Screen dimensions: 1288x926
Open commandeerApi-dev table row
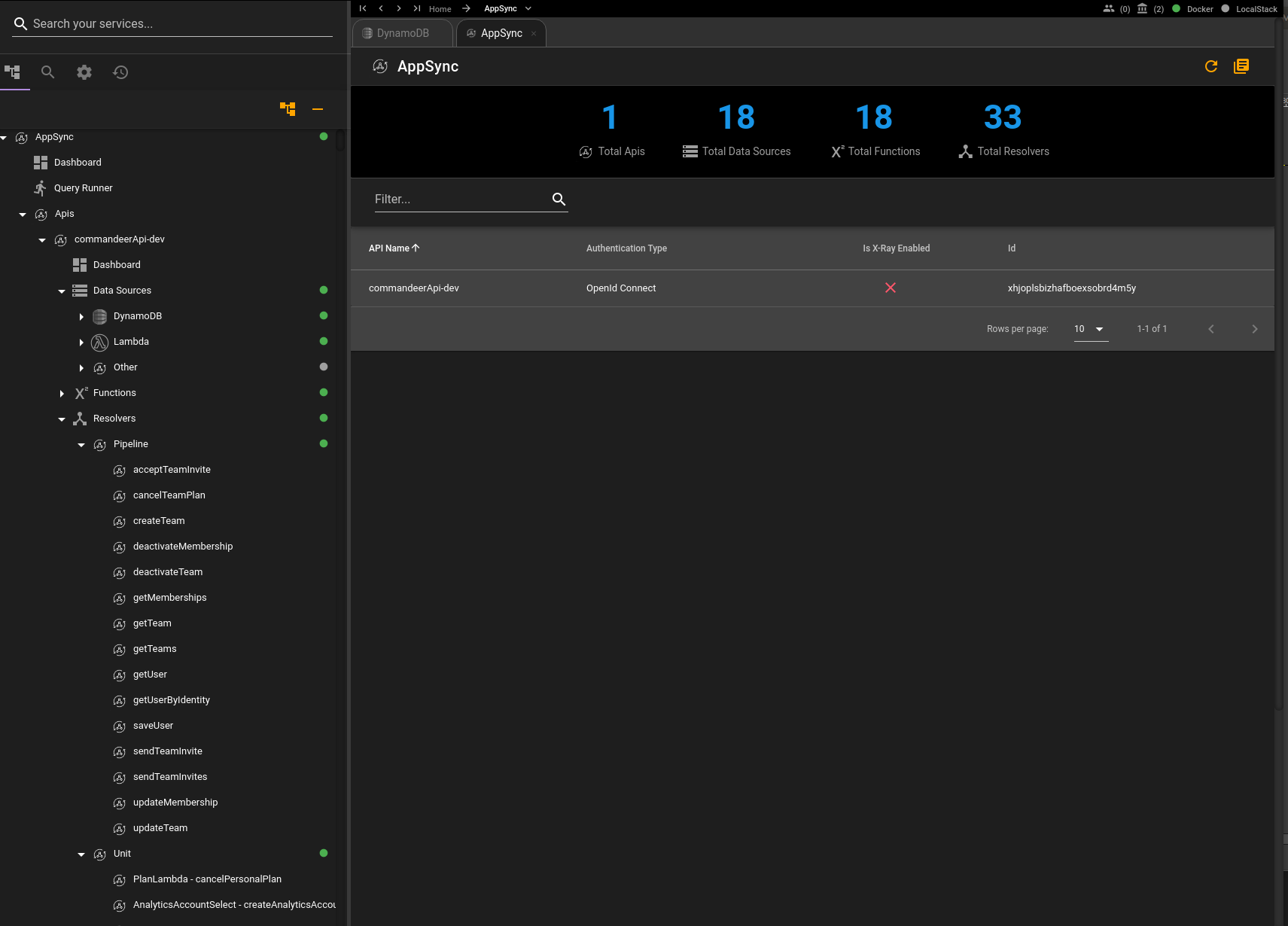[x=812, y=288]
